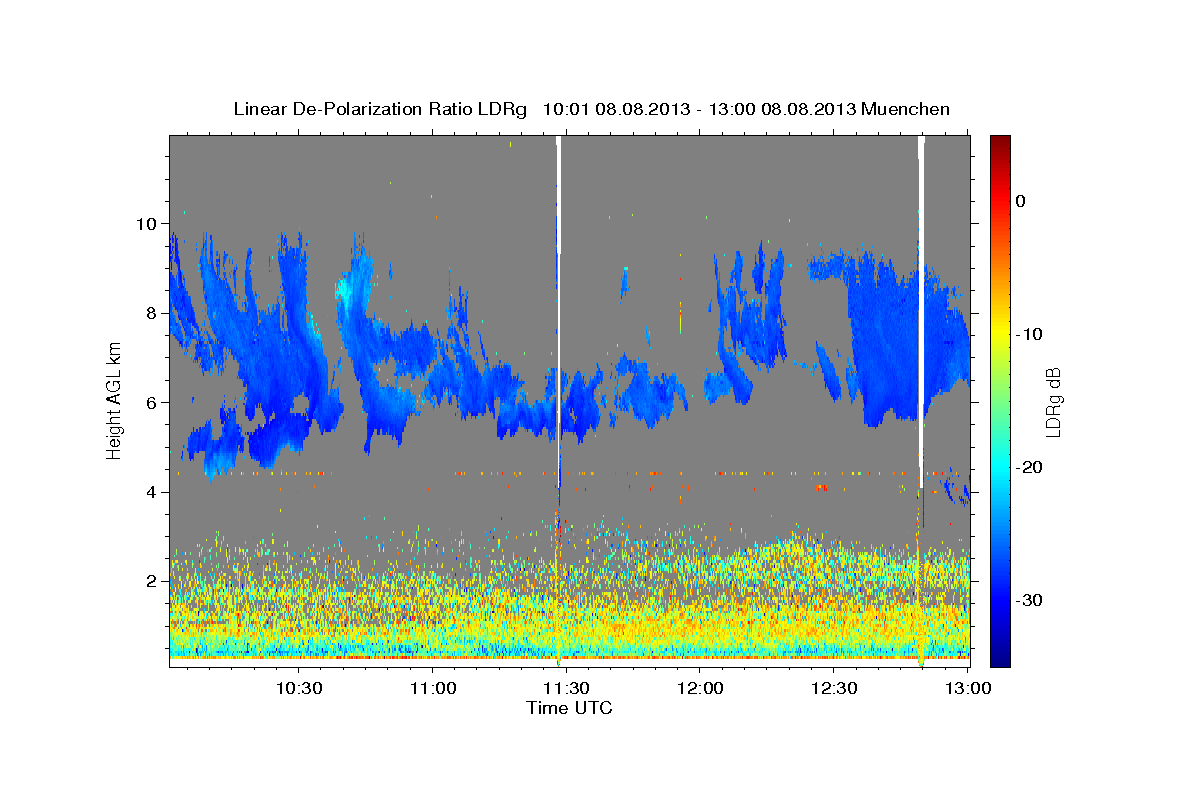Click the 'Height AGL km' axis title
This screenshot has height=800, width=1200.
point(114,400)
